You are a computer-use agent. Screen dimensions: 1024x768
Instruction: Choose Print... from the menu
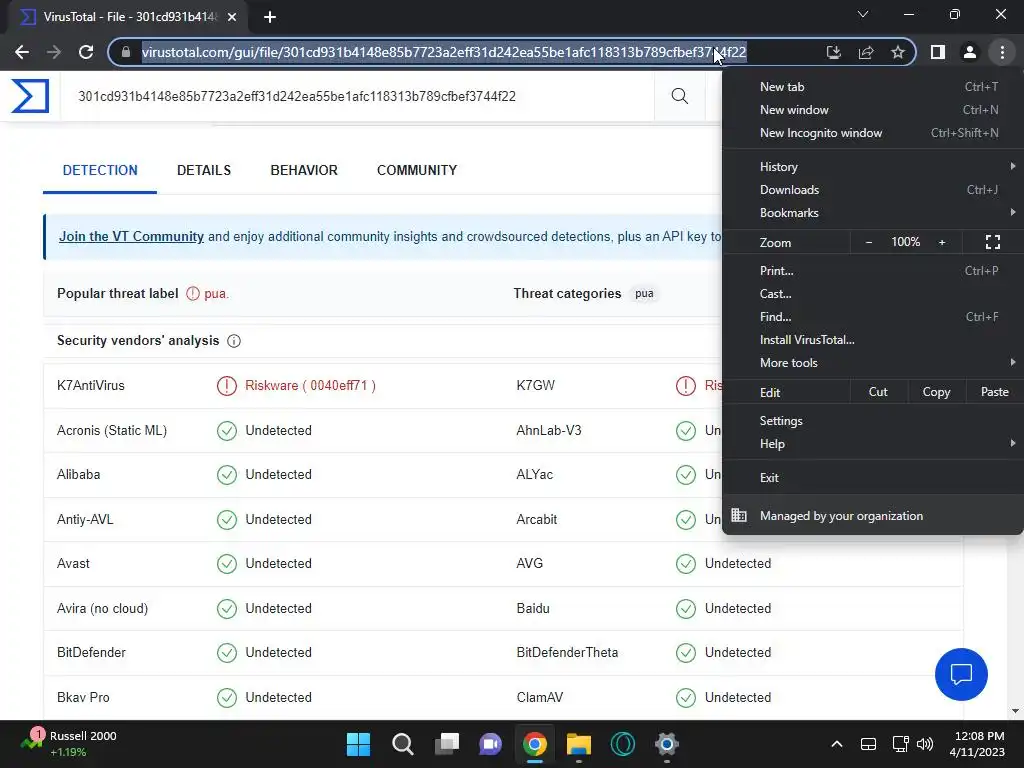tap(872, 270)
